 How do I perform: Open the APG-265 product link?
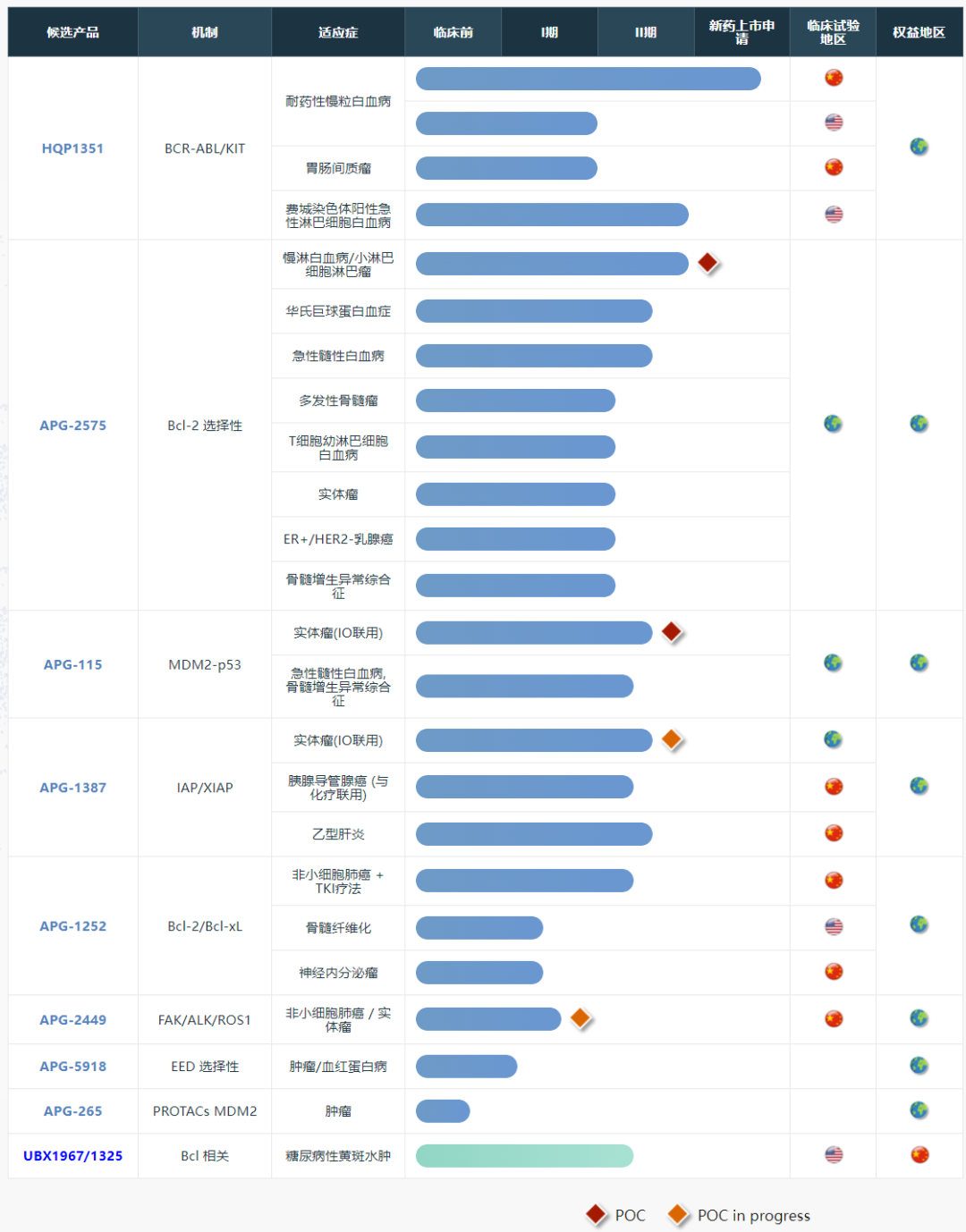(72, 1111)
